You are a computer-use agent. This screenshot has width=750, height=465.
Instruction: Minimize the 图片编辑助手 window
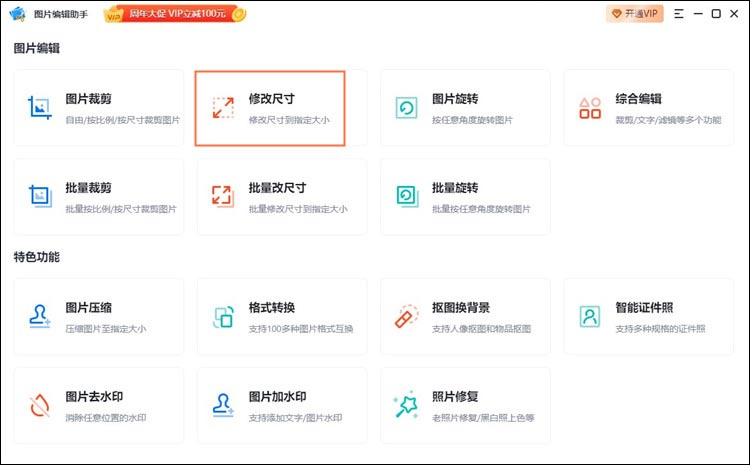pyautogui.click(x=698, y=14)
